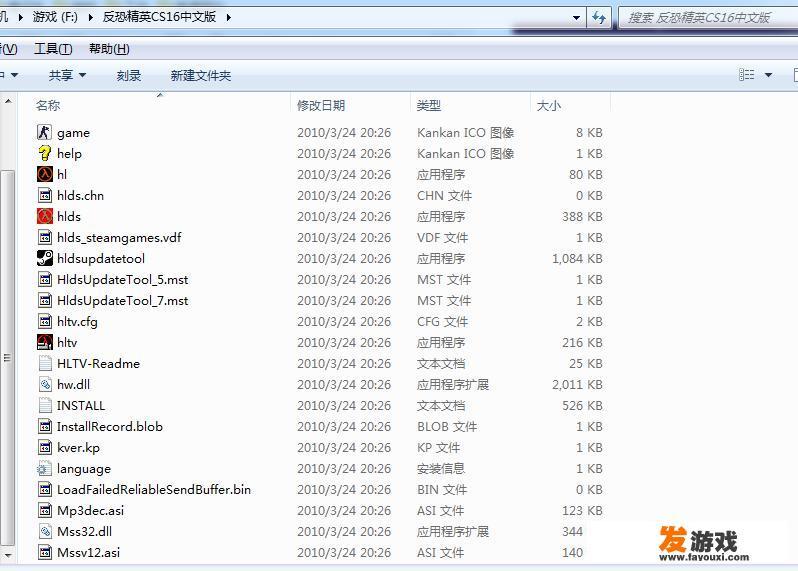The width and height of the screenshot is (798, 571).
Task: Select the hldsupdatetool Steam icon
Action: click(44, 258)
